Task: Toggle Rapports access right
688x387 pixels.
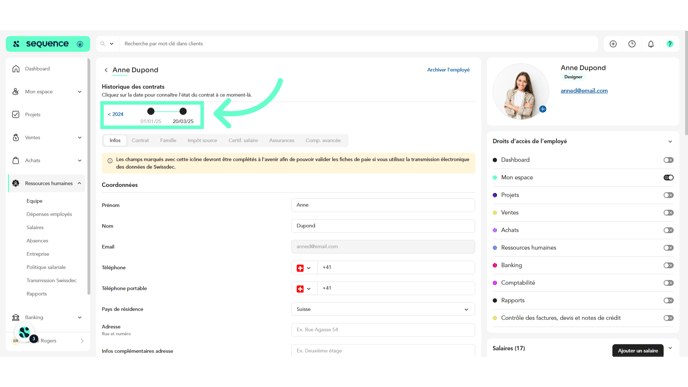Action: tap(668, 301)
